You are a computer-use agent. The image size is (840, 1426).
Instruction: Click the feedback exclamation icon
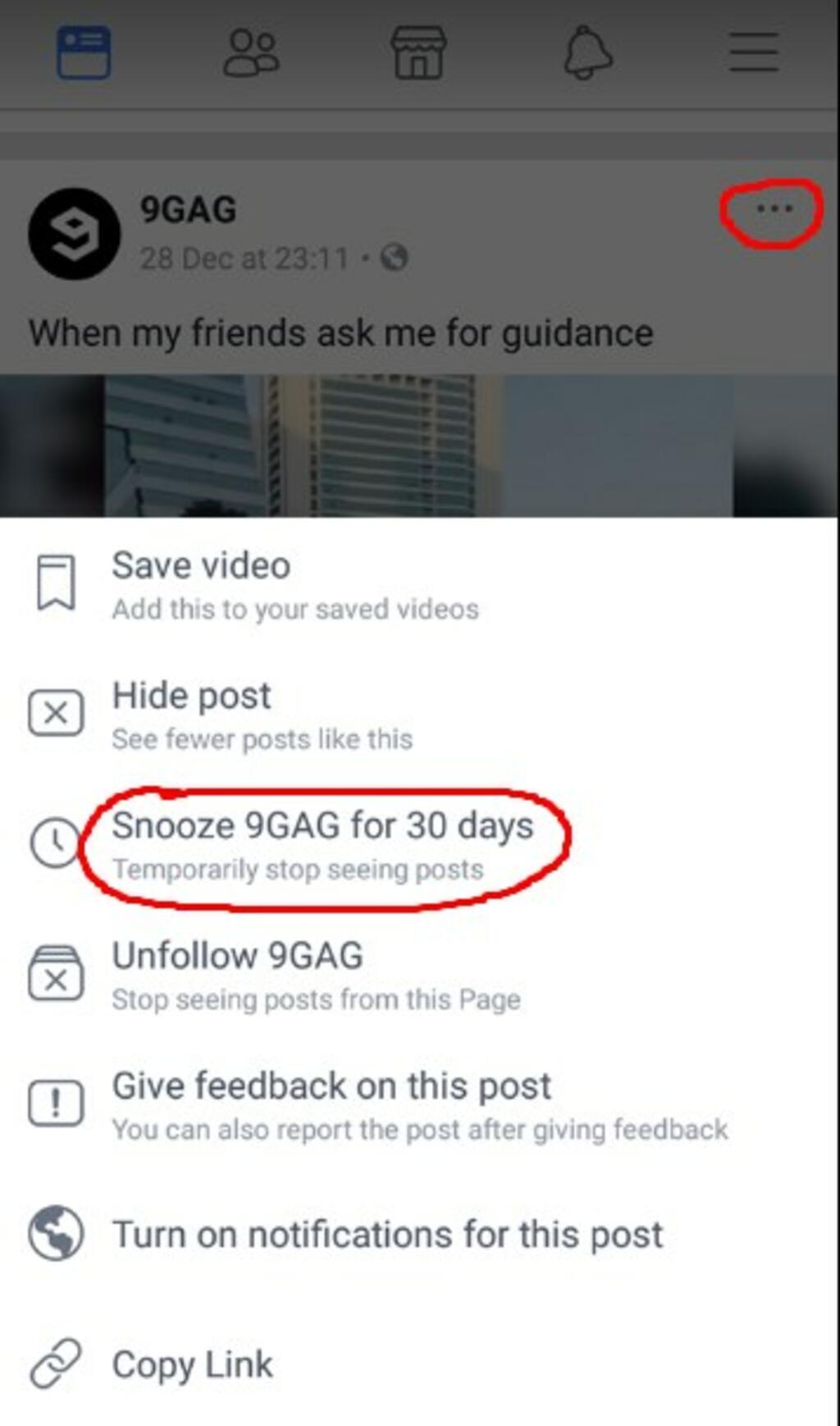[x=56, y=1103]
